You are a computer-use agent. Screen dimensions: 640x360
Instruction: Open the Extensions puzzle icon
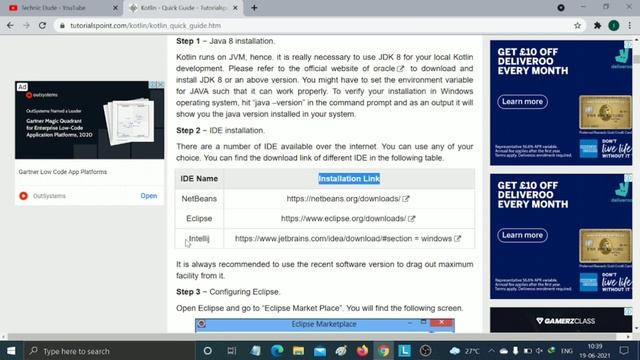pos(597,25)
